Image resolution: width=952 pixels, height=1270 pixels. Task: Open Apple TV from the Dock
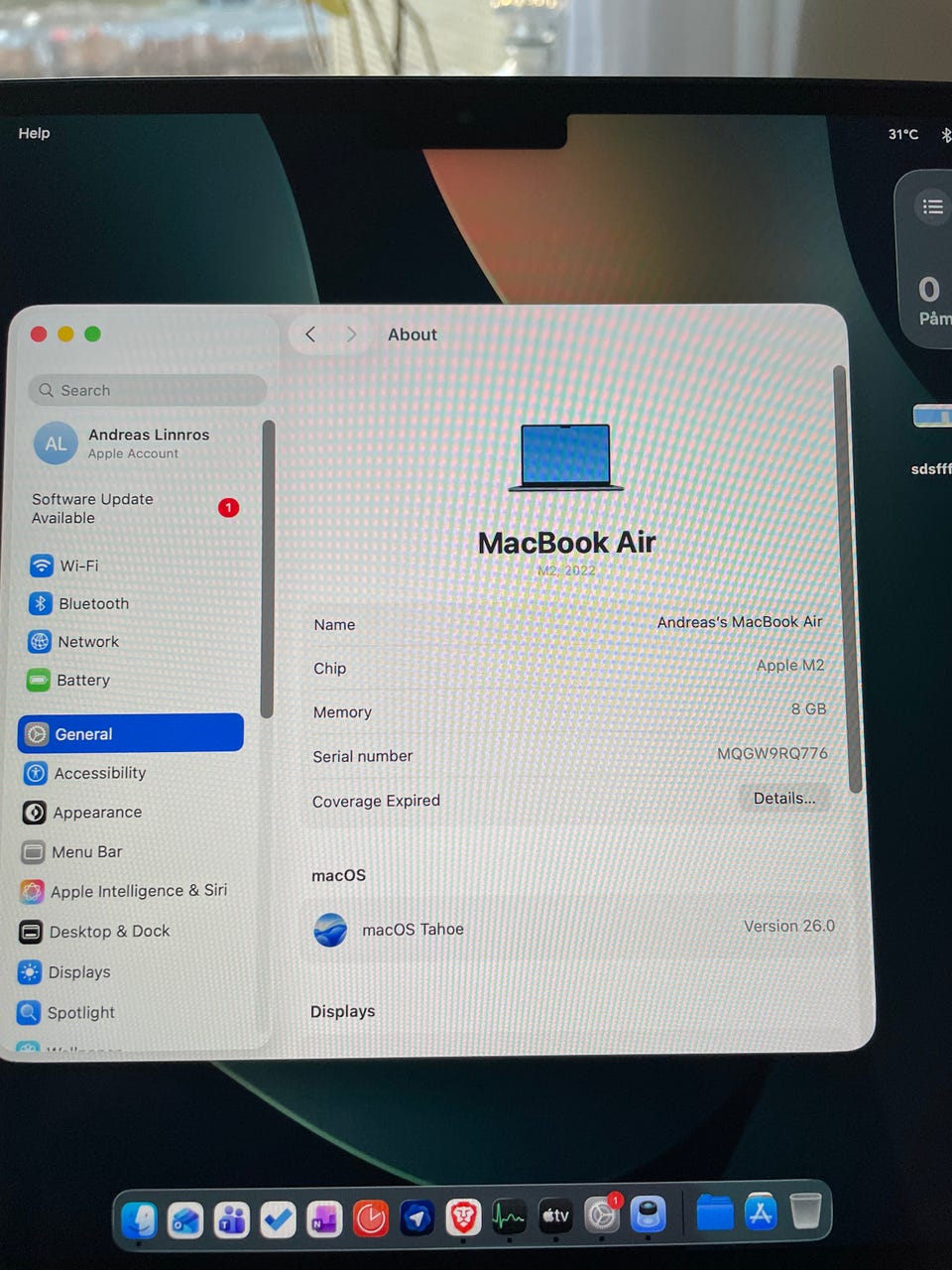[x=555, y=1215]
